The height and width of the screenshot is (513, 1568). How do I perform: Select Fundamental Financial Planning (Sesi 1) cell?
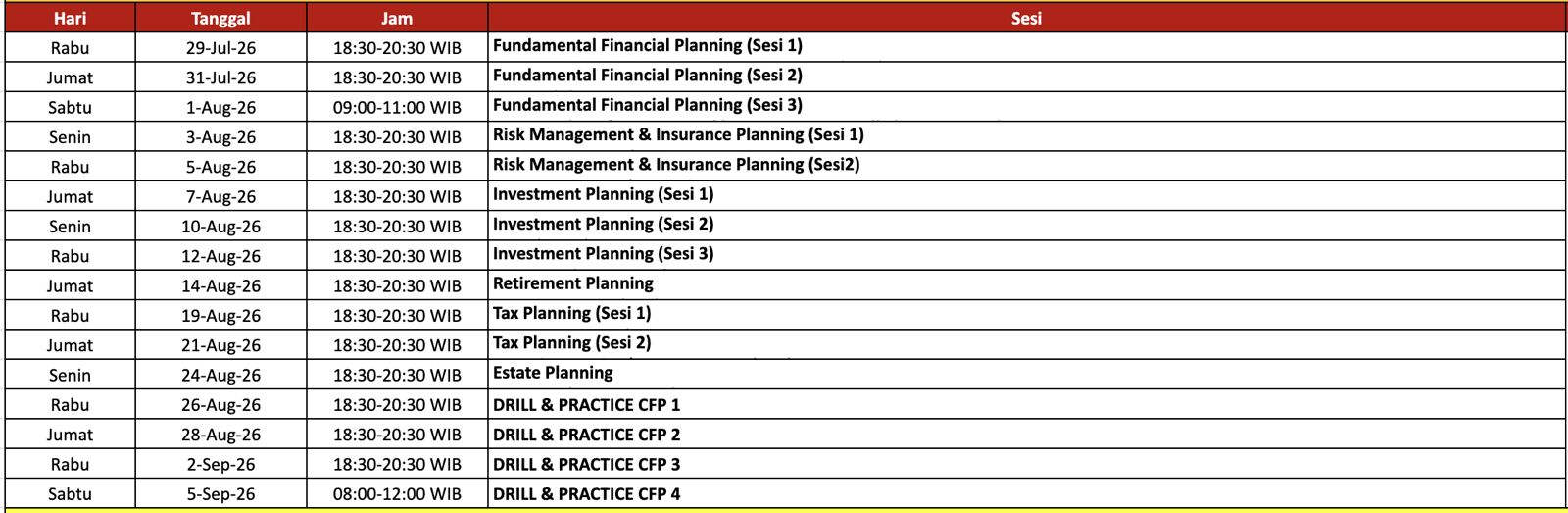pos(1026,47)
